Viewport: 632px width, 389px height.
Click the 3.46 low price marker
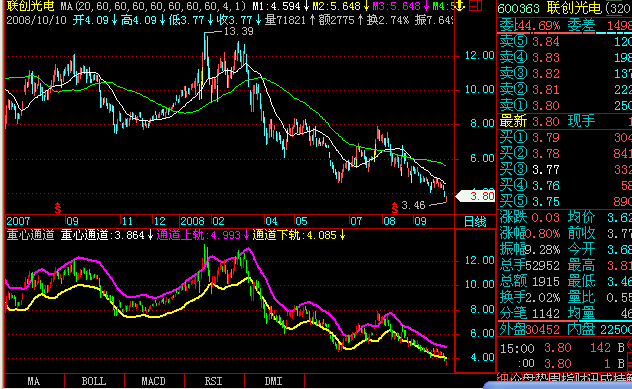(413, 205)
